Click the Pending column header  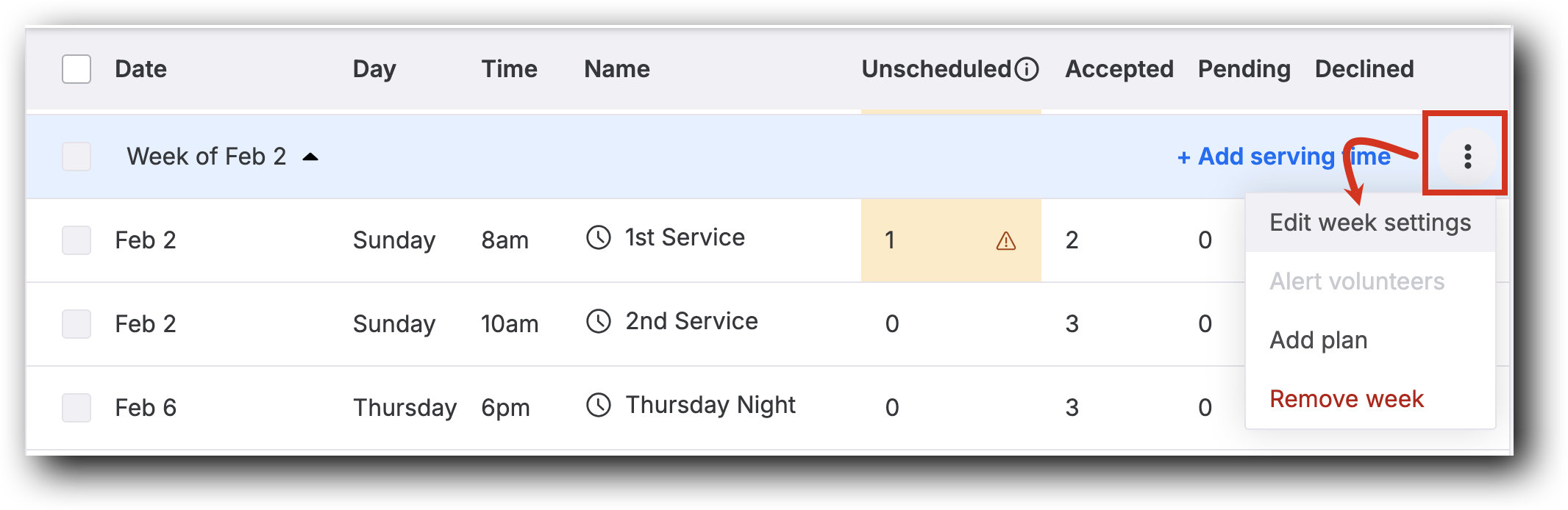pyautogui.click(x=1243, y=68)
